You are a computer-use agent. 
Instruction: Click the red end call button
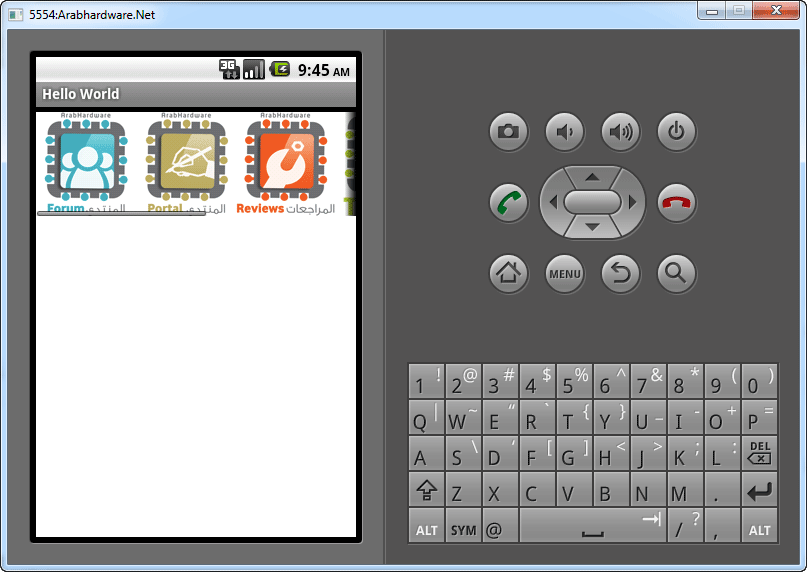coord(677,202)
